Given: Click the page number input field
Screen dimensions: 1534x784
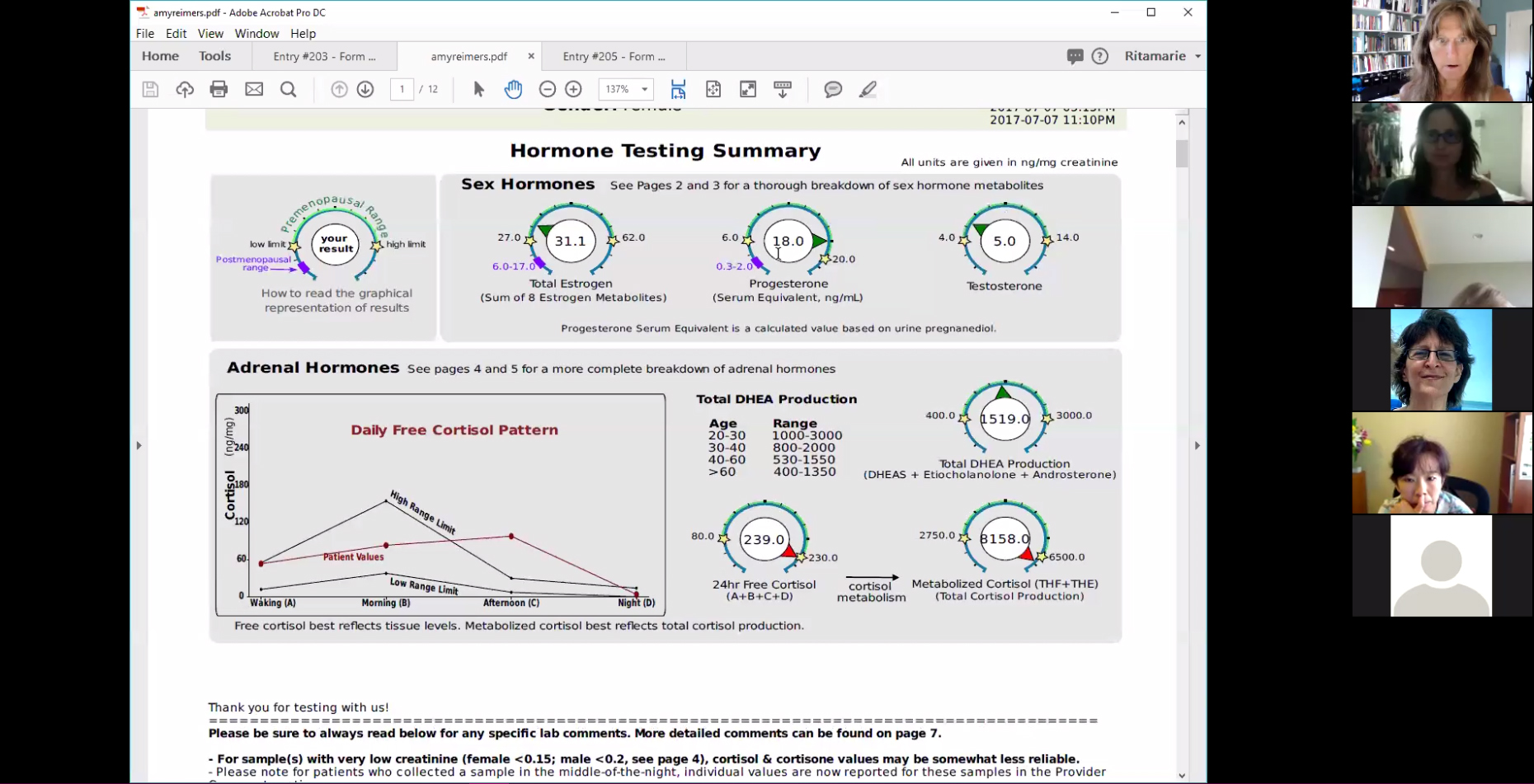Looking at the screenshot, I should (402, 89).
